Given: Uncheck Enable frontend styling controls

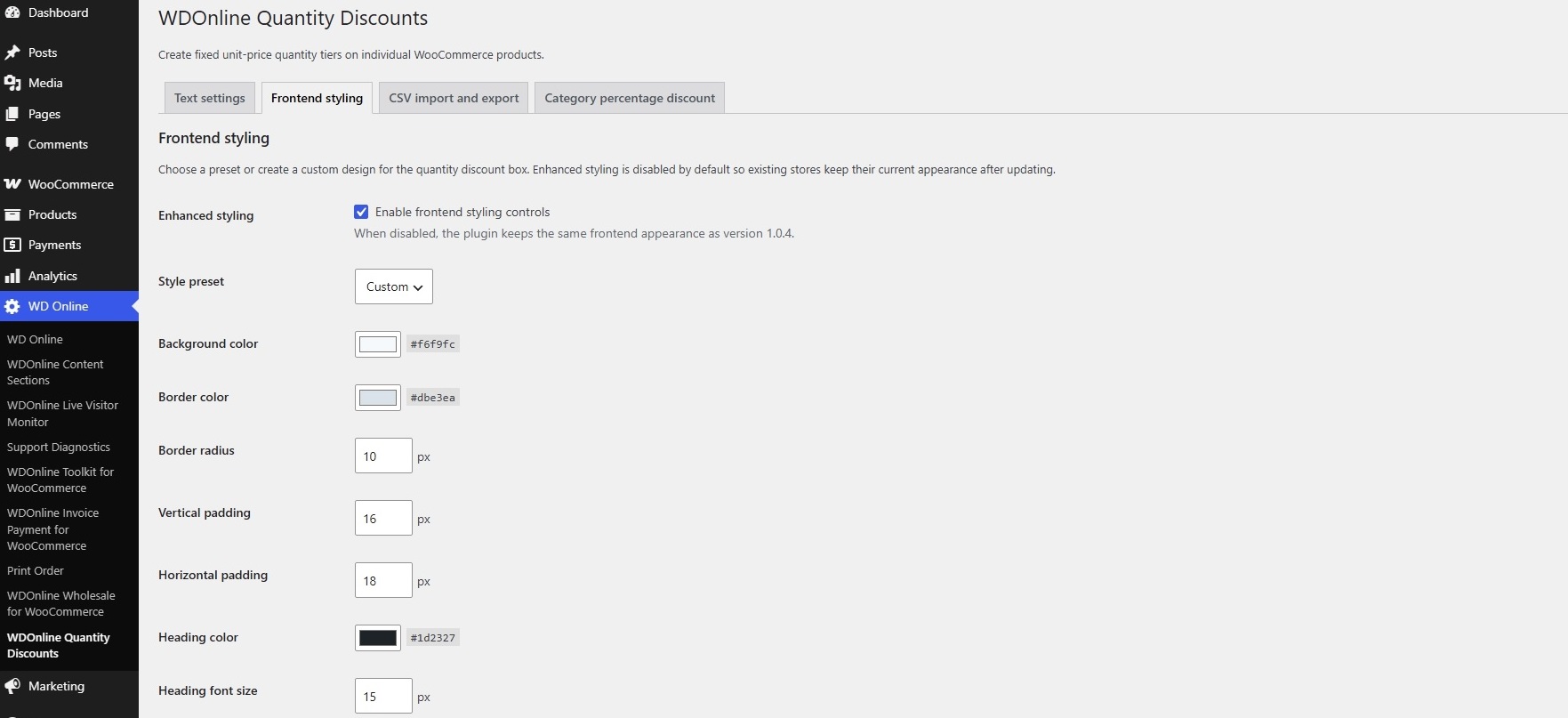Looking at the screenshot, I should 361,212.
